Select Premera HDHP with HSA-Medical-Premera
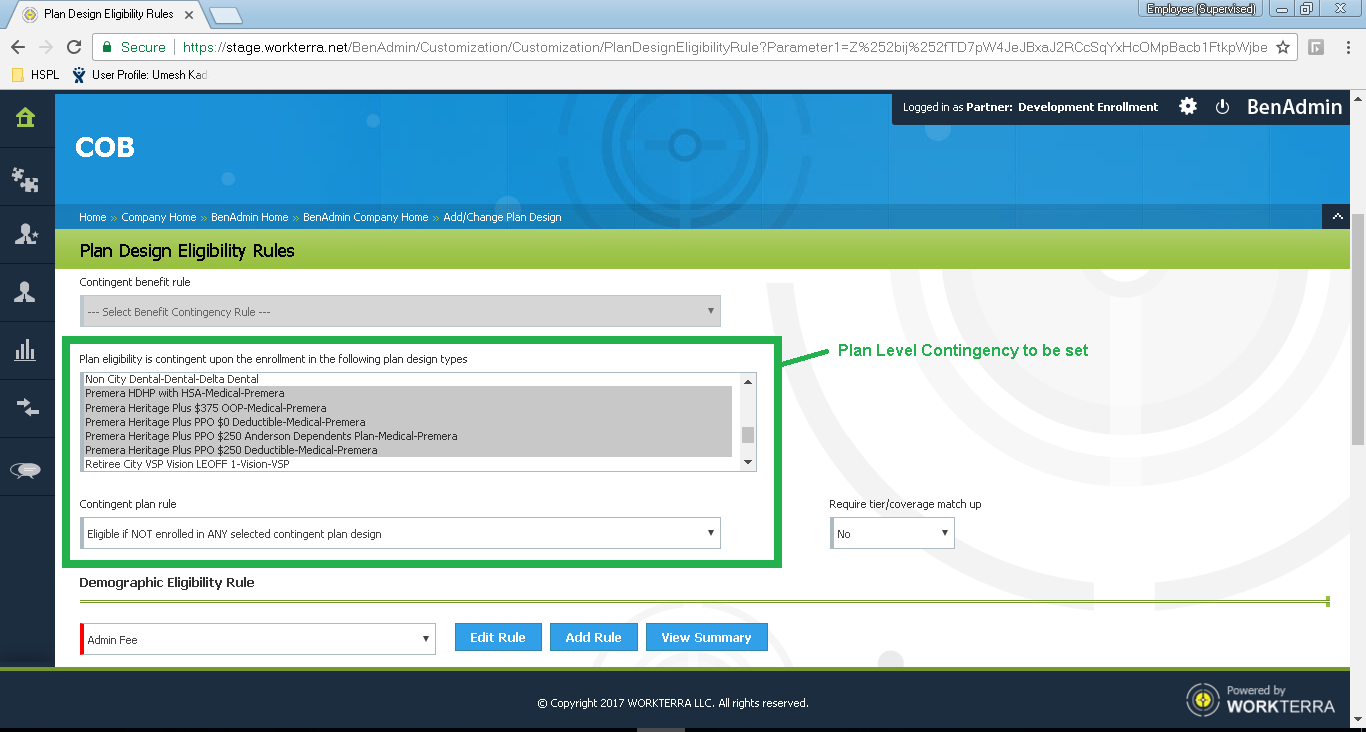 pyautogui.click(x=408, y=393)
